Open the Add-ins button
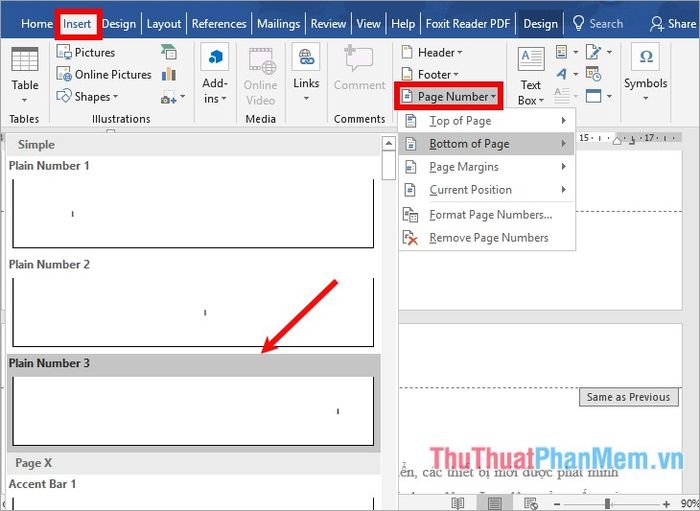The height and width of the screenshot is (511, 700). click(215, 74)
